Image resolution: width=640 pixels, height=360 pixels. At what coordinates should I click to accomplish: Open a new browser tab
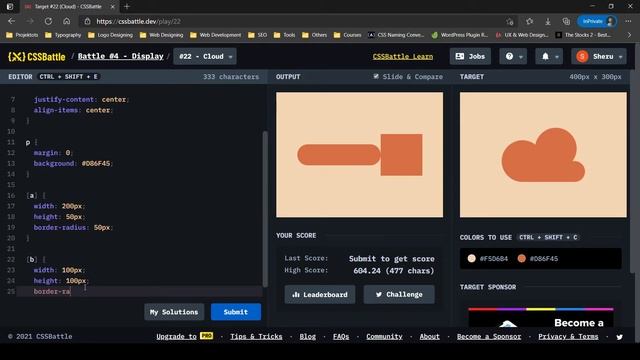point(127,7)
